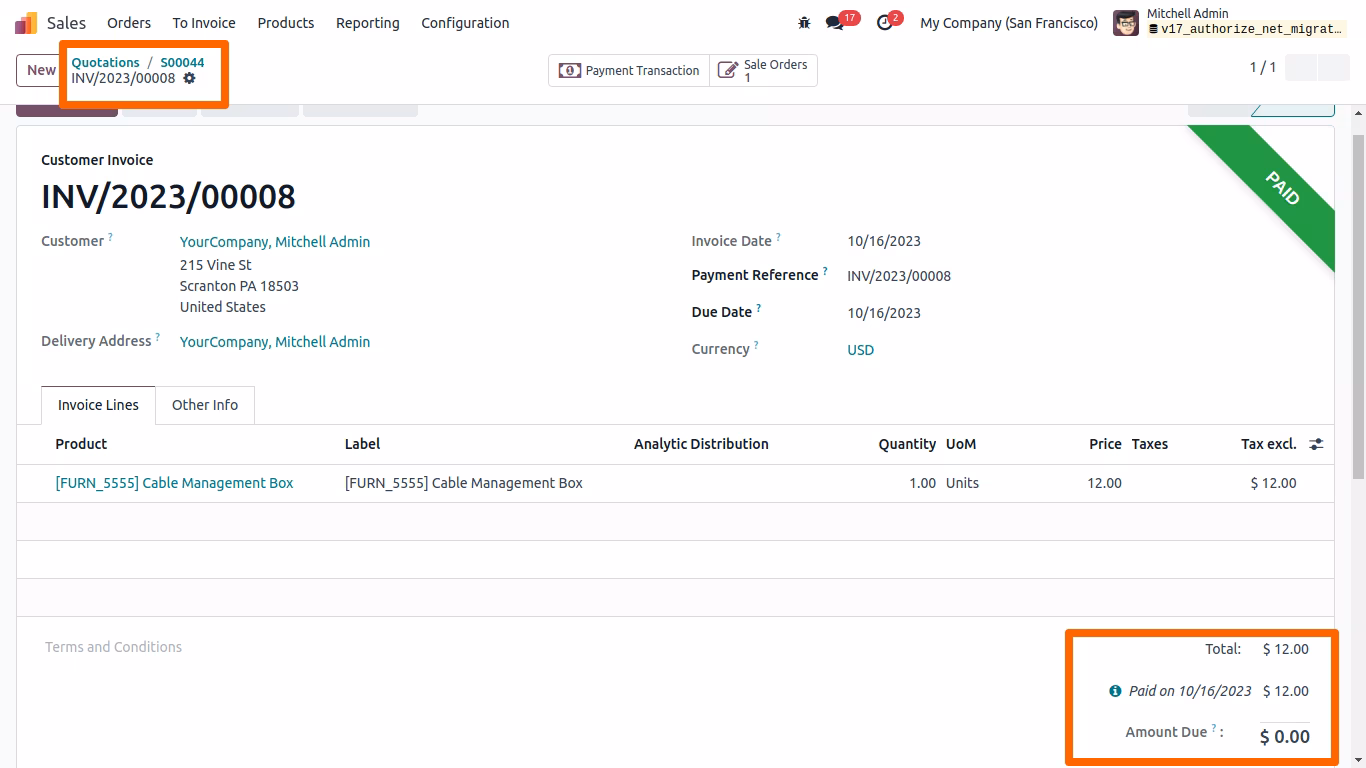Screen dimensions: 1366x768
Task: Go to Quotations breadcrumb
Action: click(105, 62)
